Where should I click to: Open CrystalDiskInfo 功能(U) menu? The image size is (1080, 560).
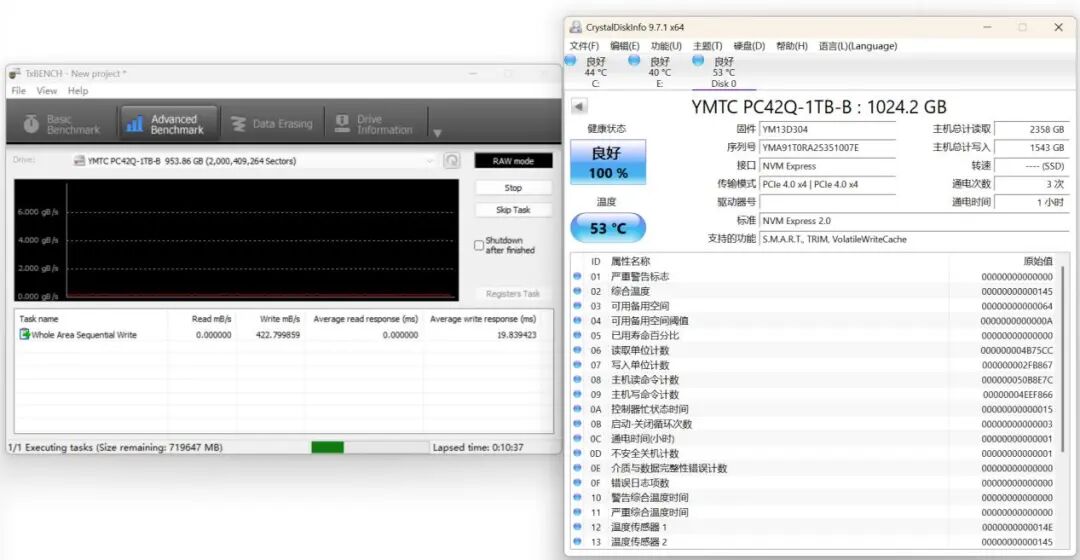666,46
